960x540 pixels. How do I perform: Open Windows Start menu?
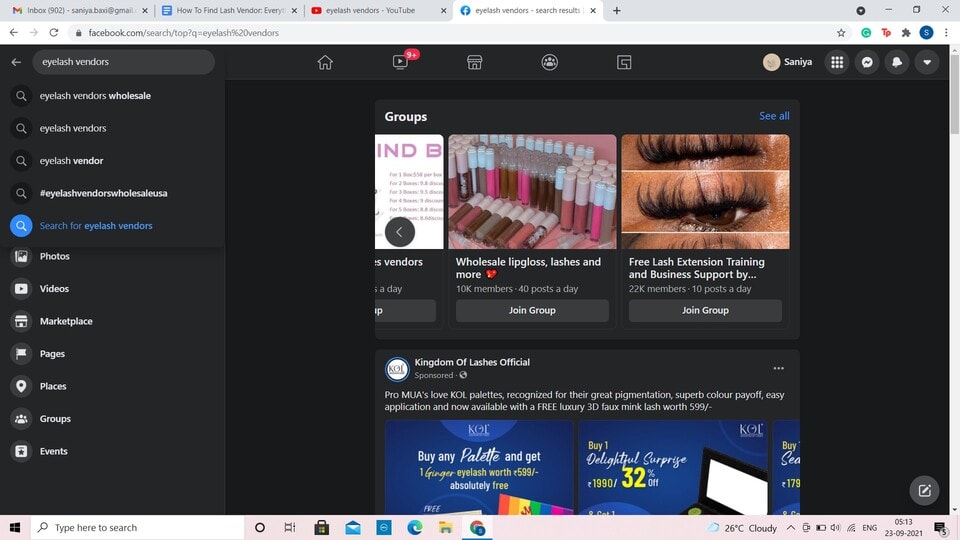(15, 527)
